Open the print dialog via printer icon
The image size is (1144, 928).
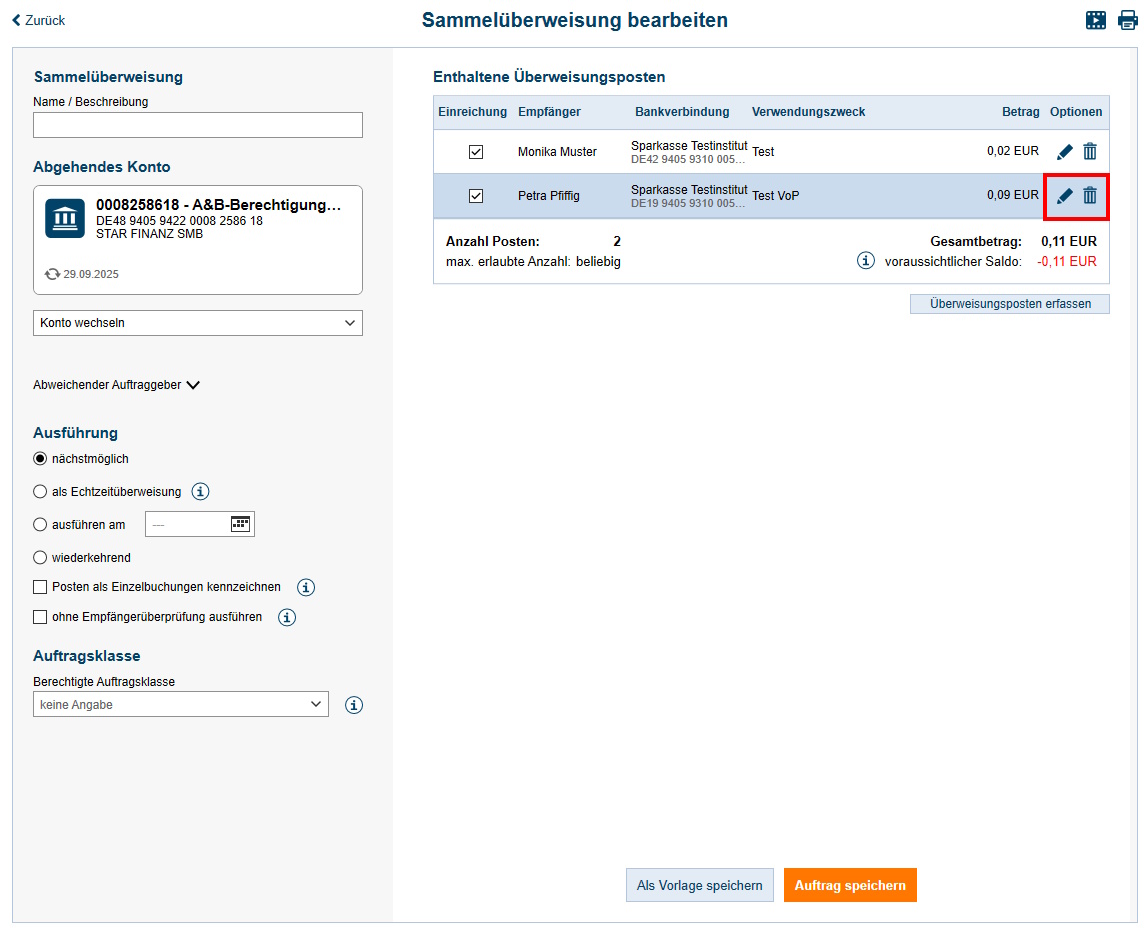tap(1128, 19)
